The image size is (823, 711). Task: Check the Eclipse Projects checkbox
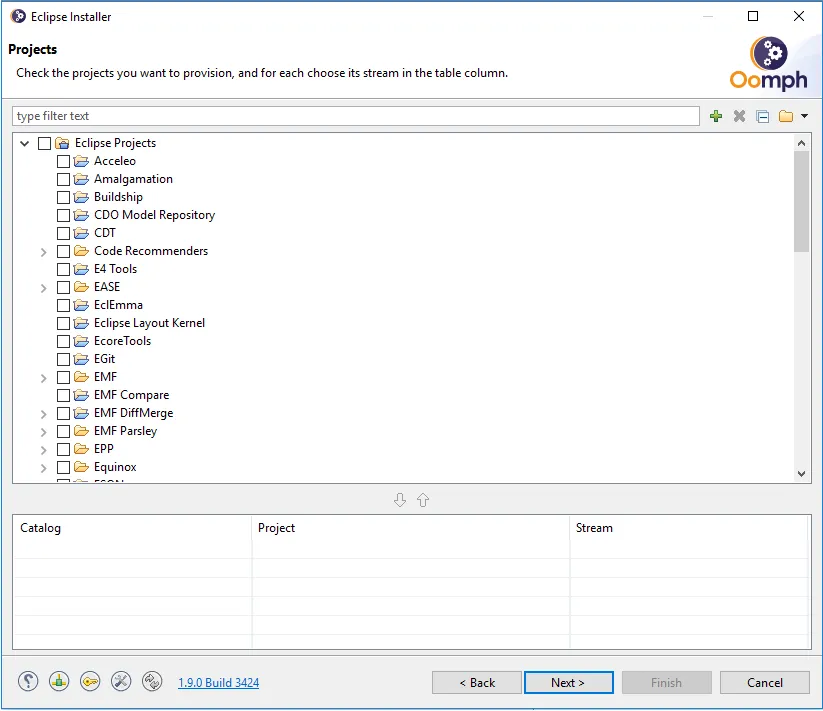(45, 143)
